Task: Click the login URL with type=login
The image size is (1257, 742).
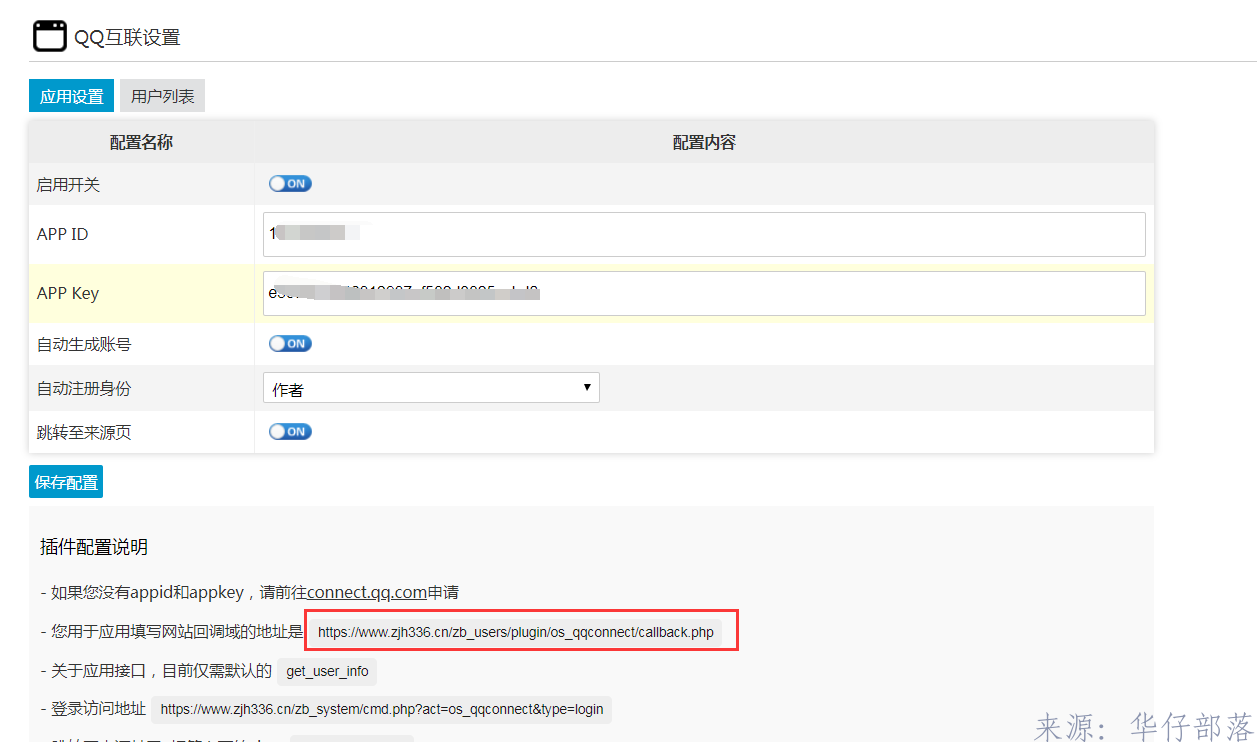Action: [382, 709]
